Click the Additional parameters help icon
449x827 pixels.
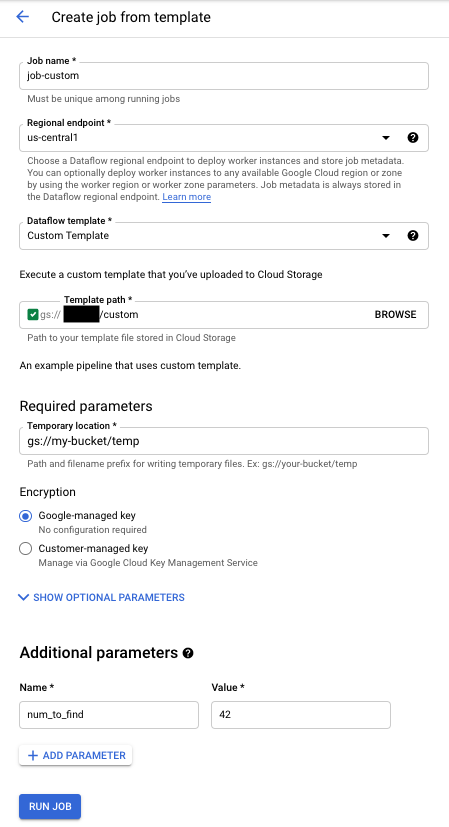(x=188, y=653)
